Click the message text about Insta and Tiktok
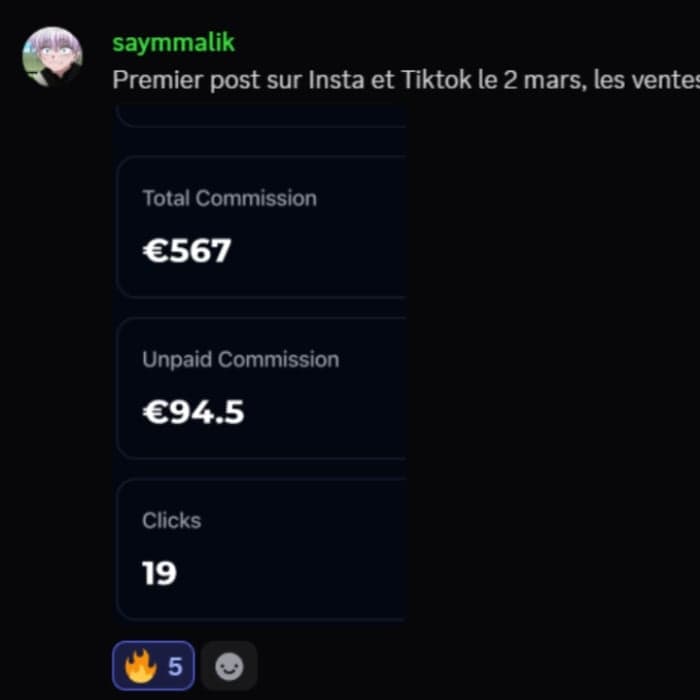Image resolution: width=700 pixels, height=700 pixels. point(406,80)
